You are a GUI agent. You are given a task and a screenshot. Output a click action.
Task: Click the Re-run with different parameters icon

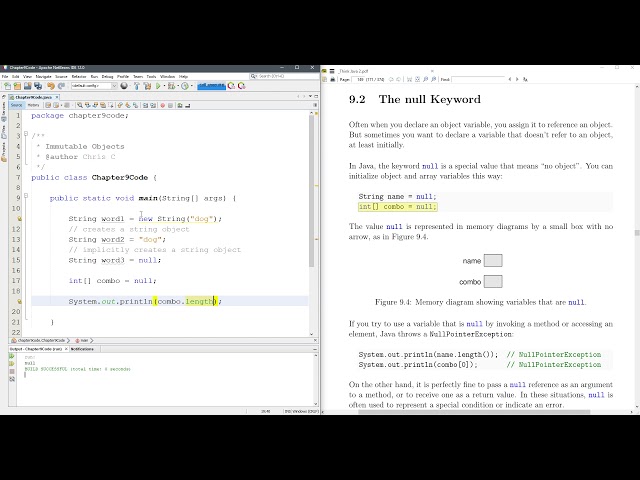coord(12,364)
